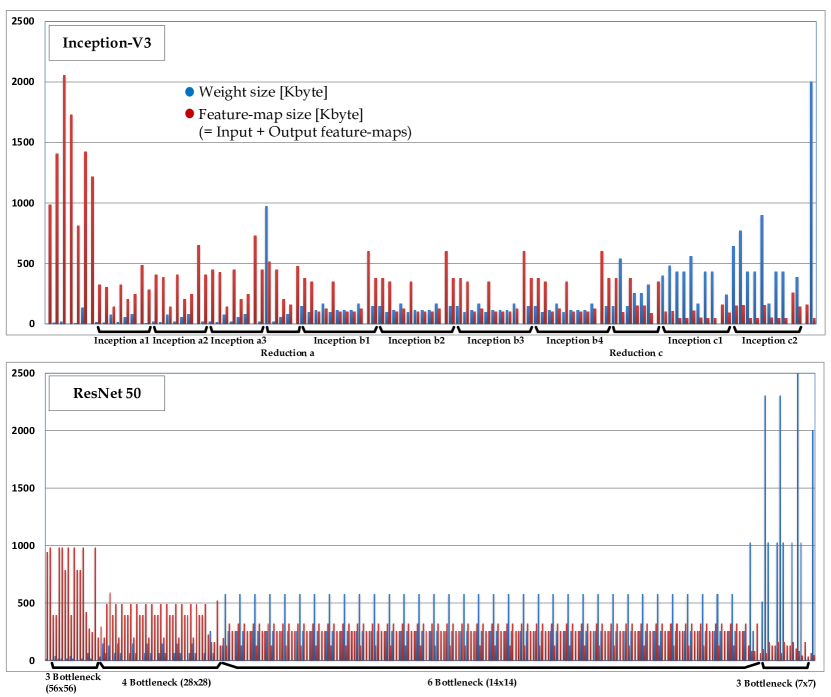Click the 0 y-axis label of Inception-V3 chart
The image size is (831, 697).
click(32, 324)
